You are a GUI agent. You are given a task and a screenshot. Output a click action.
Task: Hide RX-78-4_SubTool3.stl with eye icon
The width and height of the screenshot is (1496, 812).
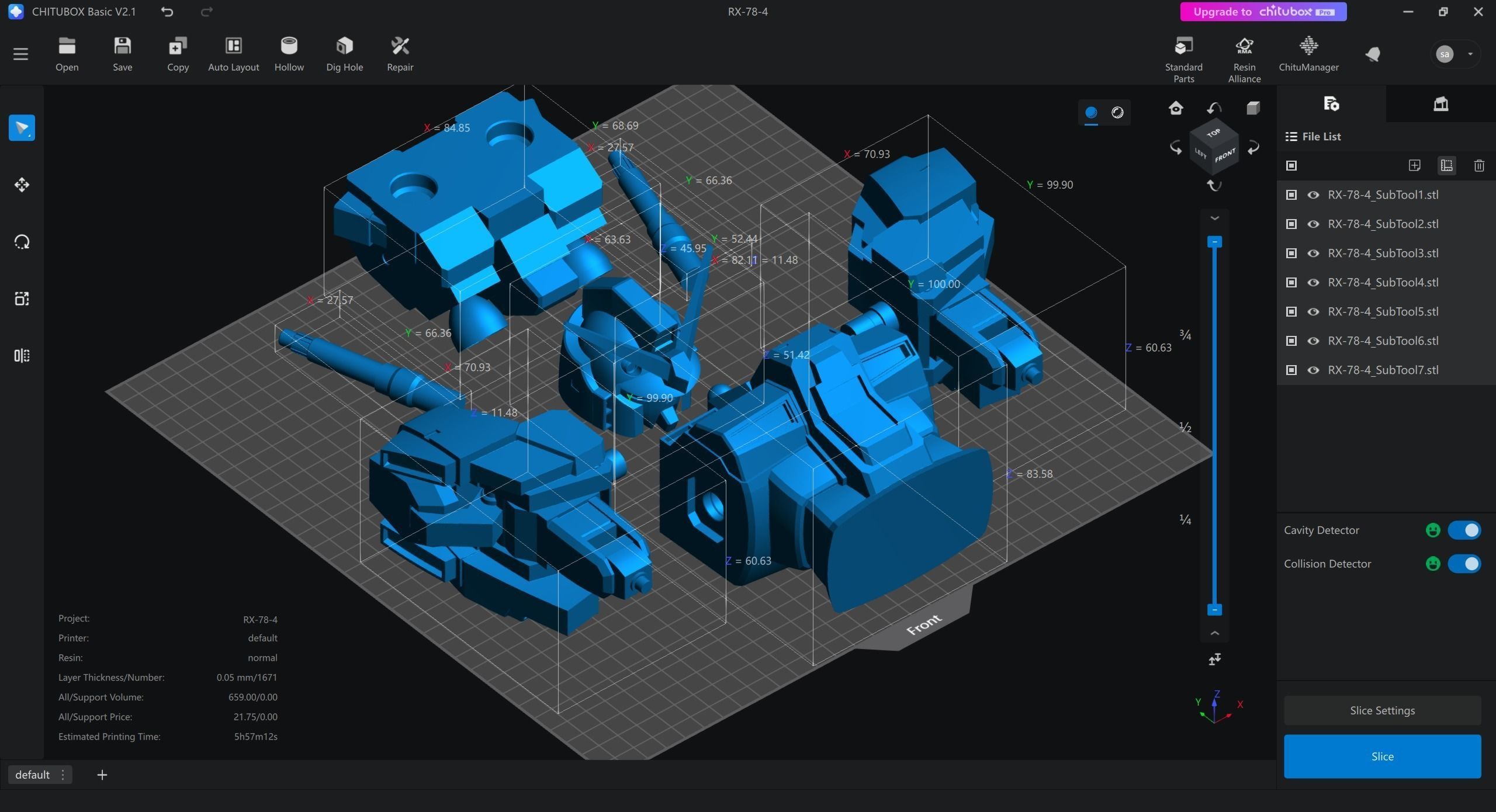click(x=1313, y=254)
